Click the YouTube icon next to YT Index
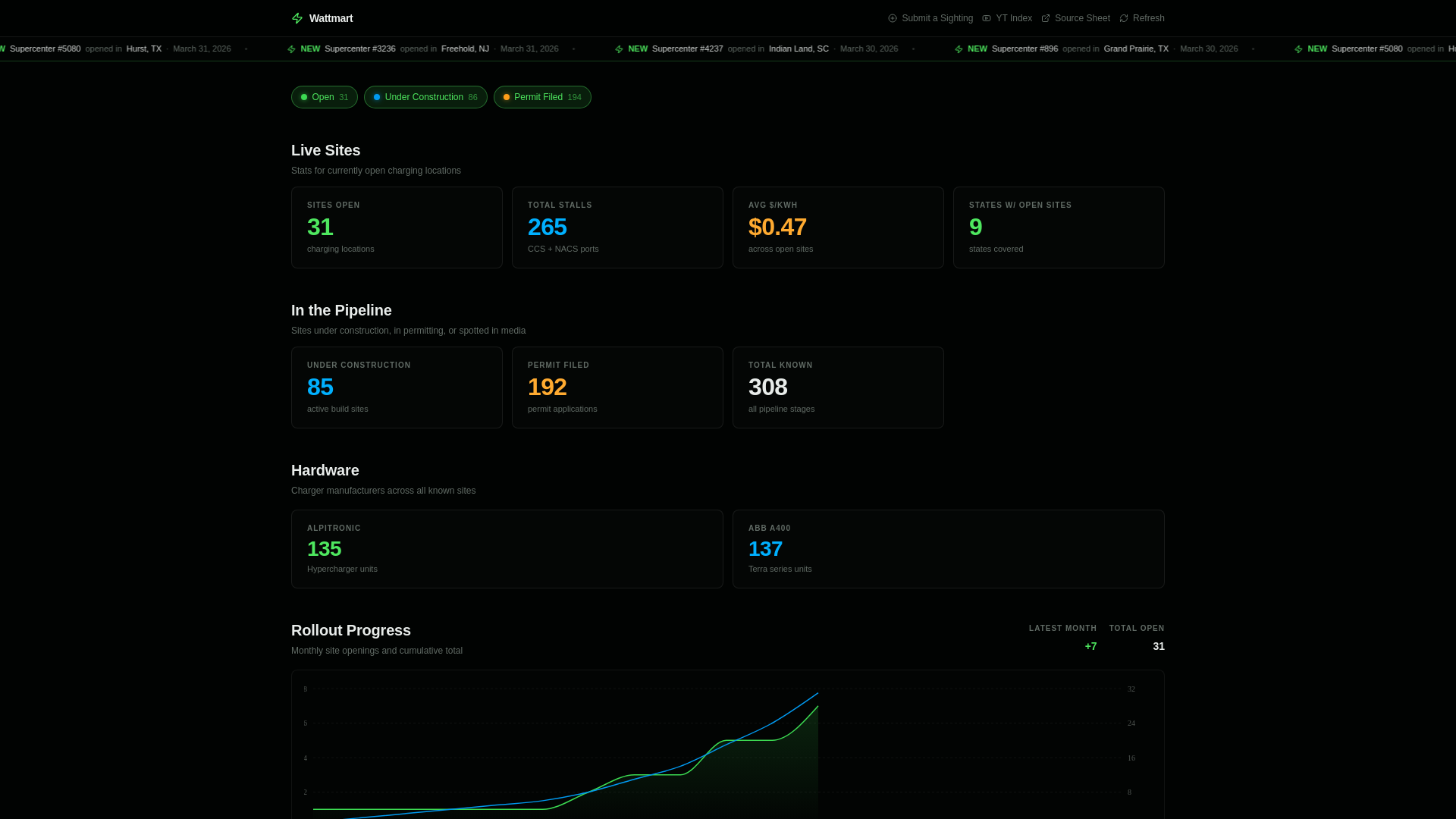The image size is (1456, 819). [x=987, y=18]
